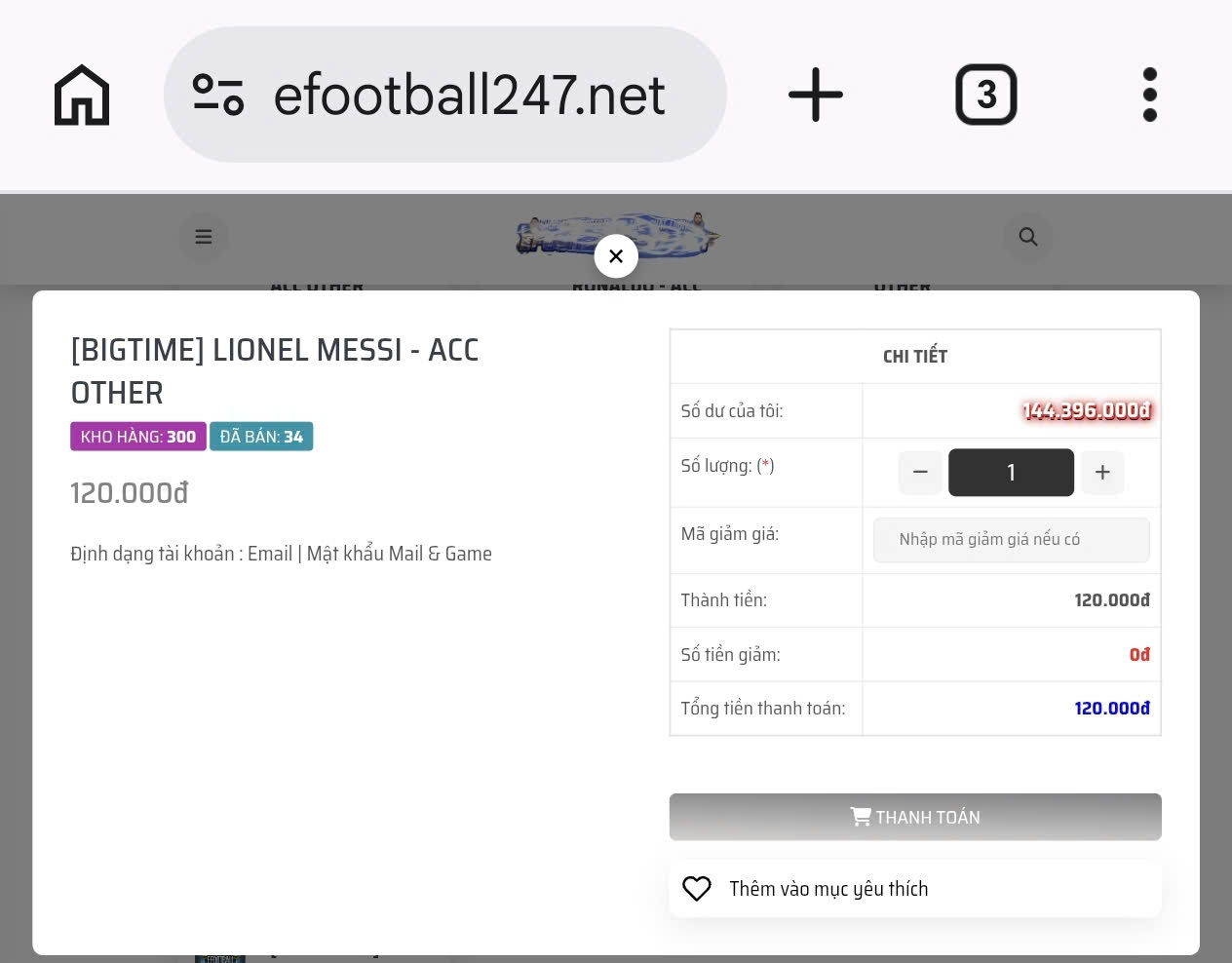Screen dimensions: 1232x963
Task: Click the THANH TOÁN checkout button
Action: point(915,817)
